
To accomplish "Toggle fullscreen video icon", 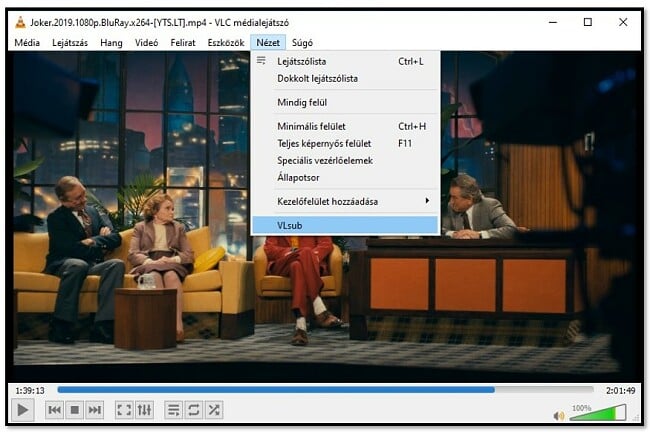I will click(x=124, y=410).
